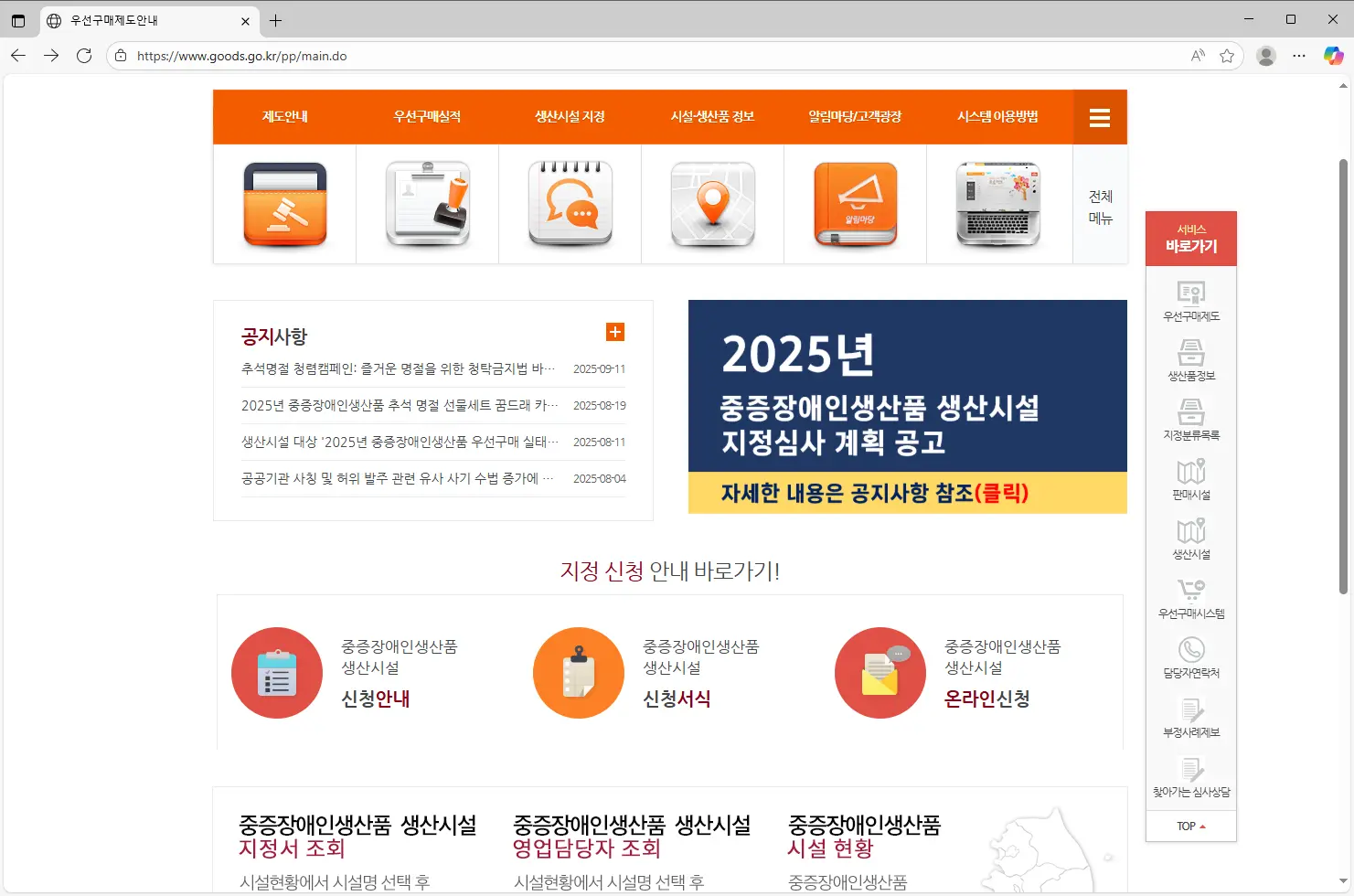Screen dimensions: 1354x896
Task: Open the 시설·생산품 정보 menu item
Action: [712, 117]
